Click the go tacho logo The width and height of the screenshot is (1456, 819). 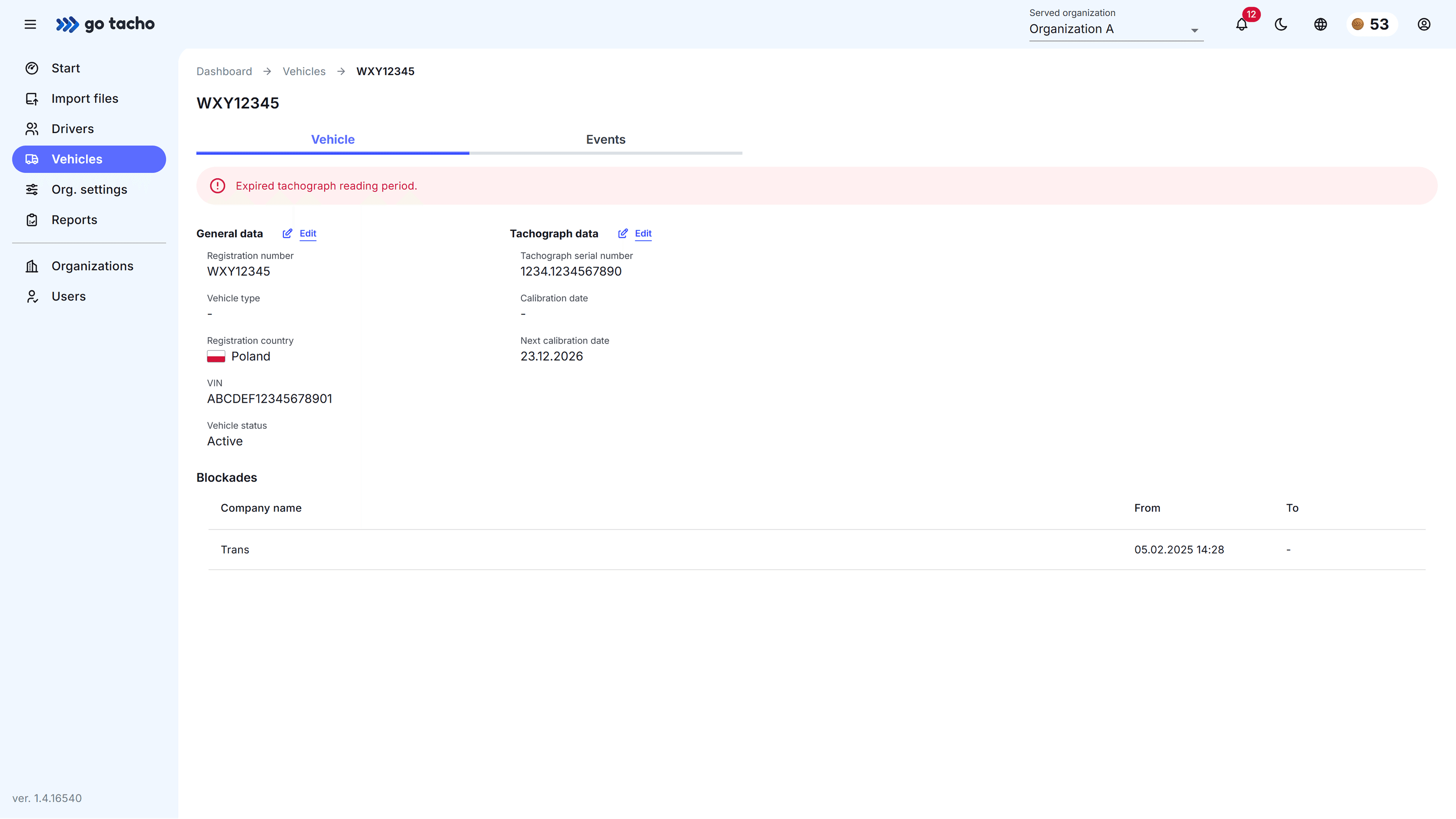click(x=106, y=24)
